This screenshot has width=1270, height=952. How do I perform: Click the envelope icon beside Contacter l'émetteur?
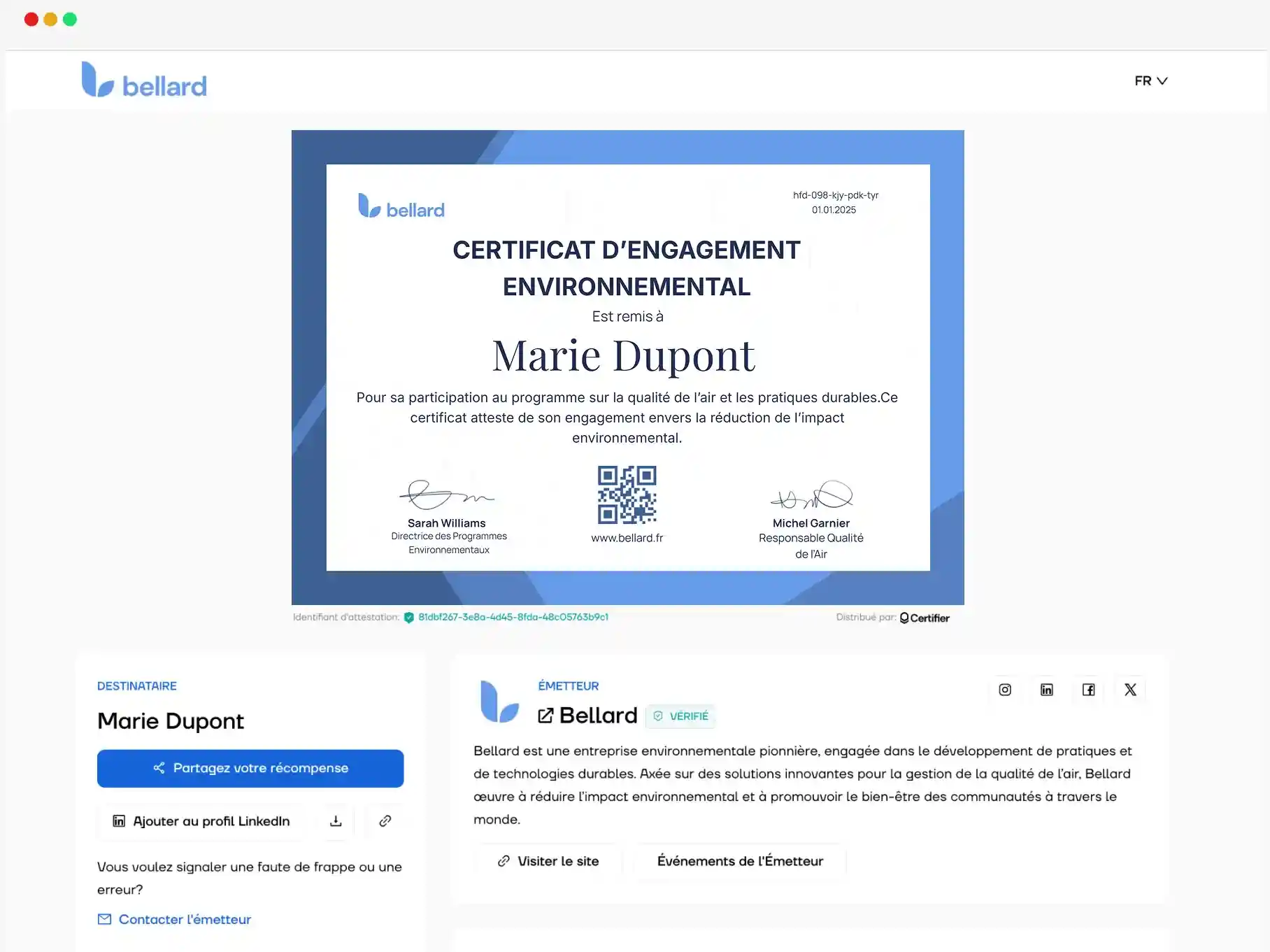104,919
